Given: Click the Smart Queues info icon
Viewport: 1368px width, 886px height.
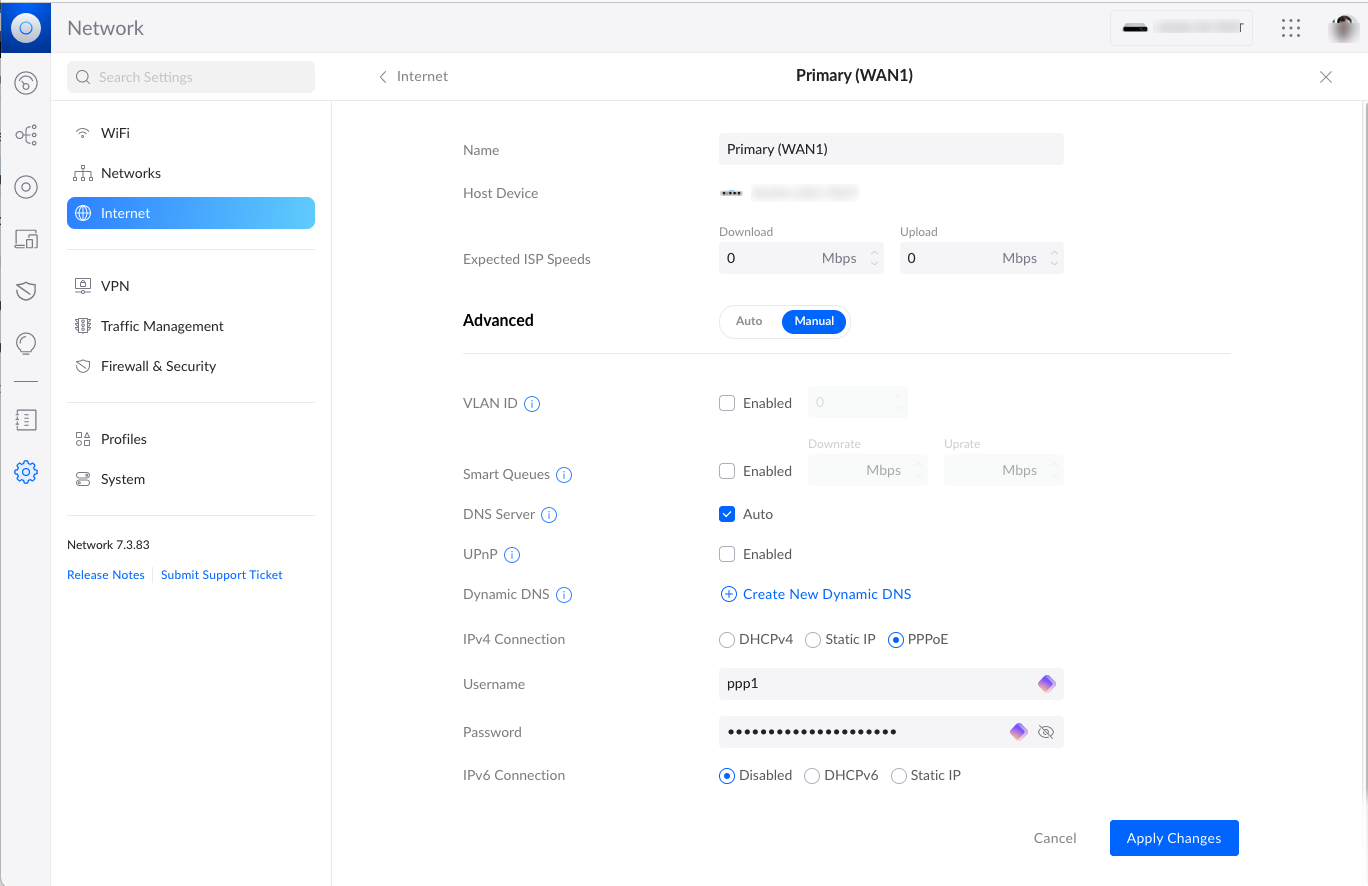Looking at the screenshot, I should (564, 475).
